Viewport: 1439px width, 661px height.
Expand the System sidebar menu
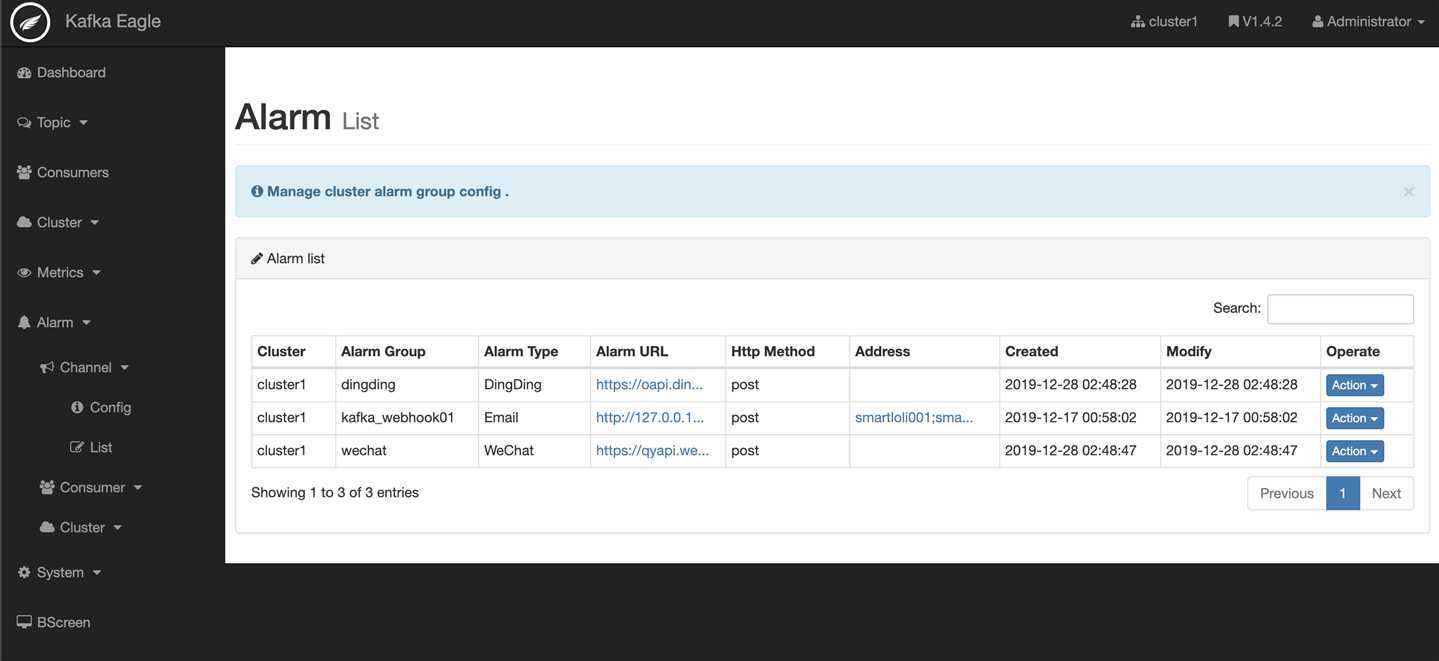[x=60, y=572]
